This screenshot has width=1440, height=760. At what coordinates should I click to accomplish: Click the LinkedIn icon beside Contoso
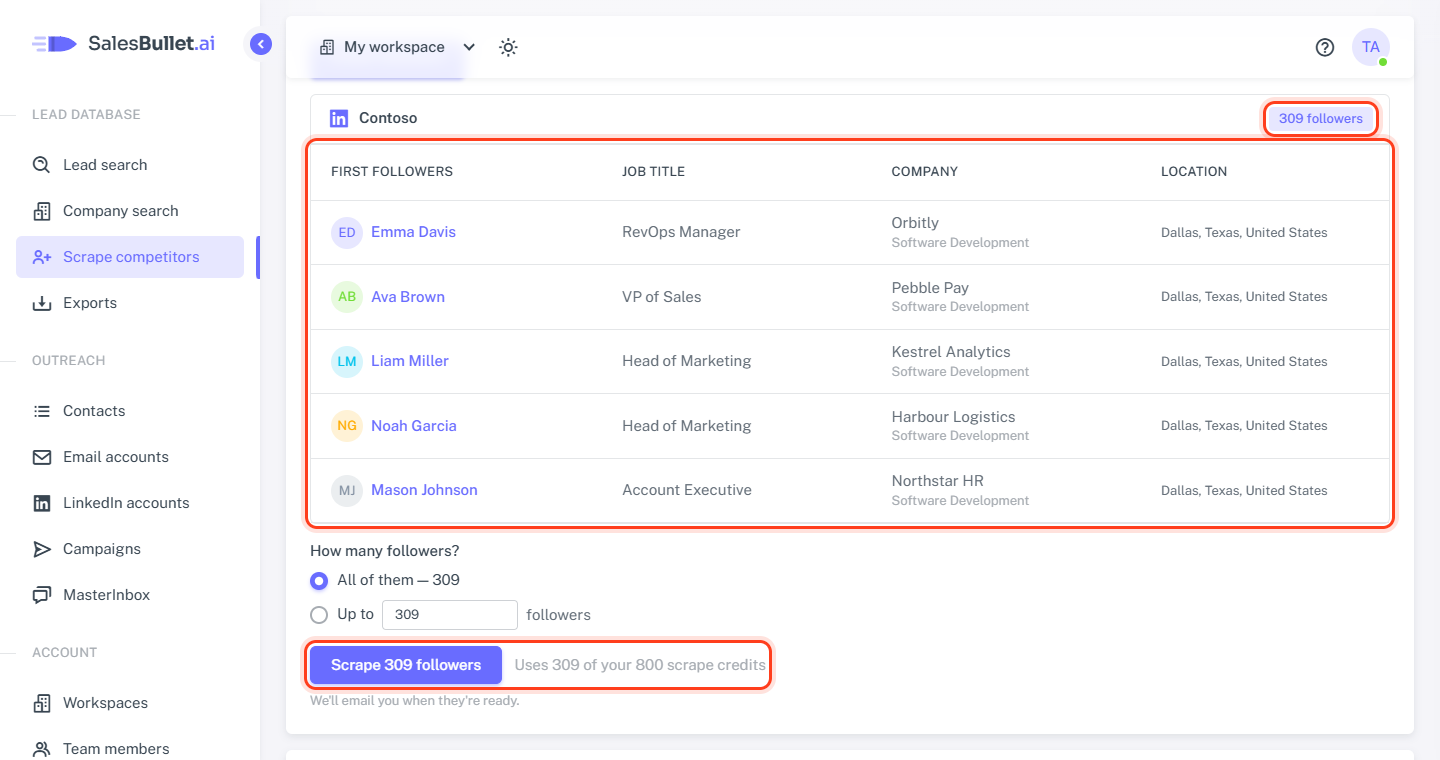[339, 118]
